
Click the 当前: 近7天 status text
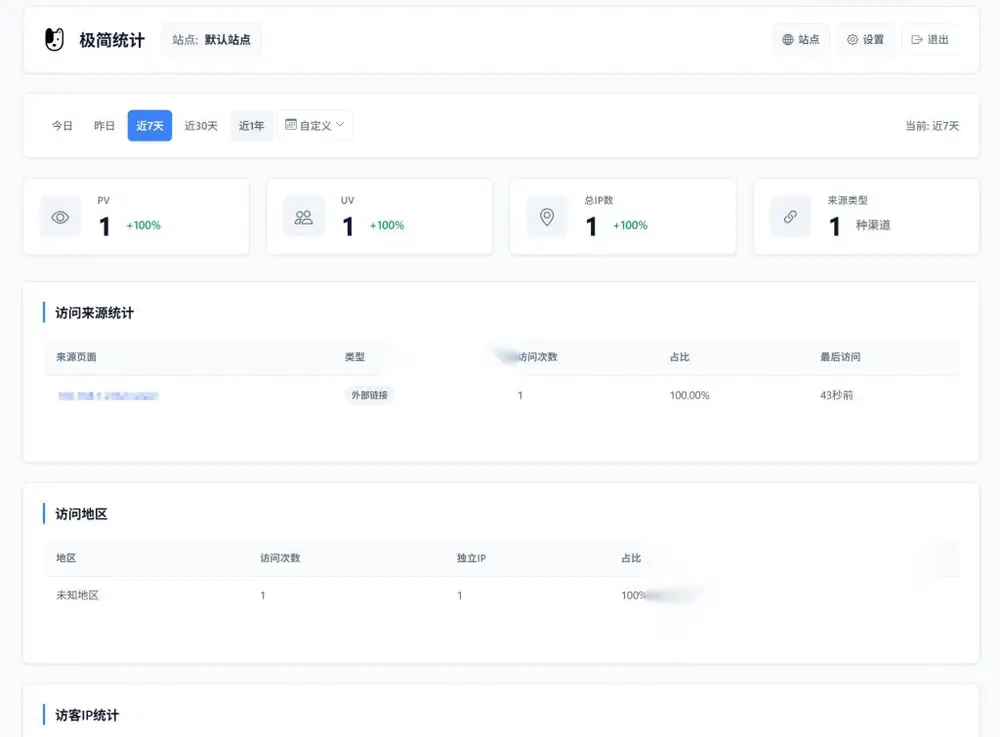(x=932, y=126)
